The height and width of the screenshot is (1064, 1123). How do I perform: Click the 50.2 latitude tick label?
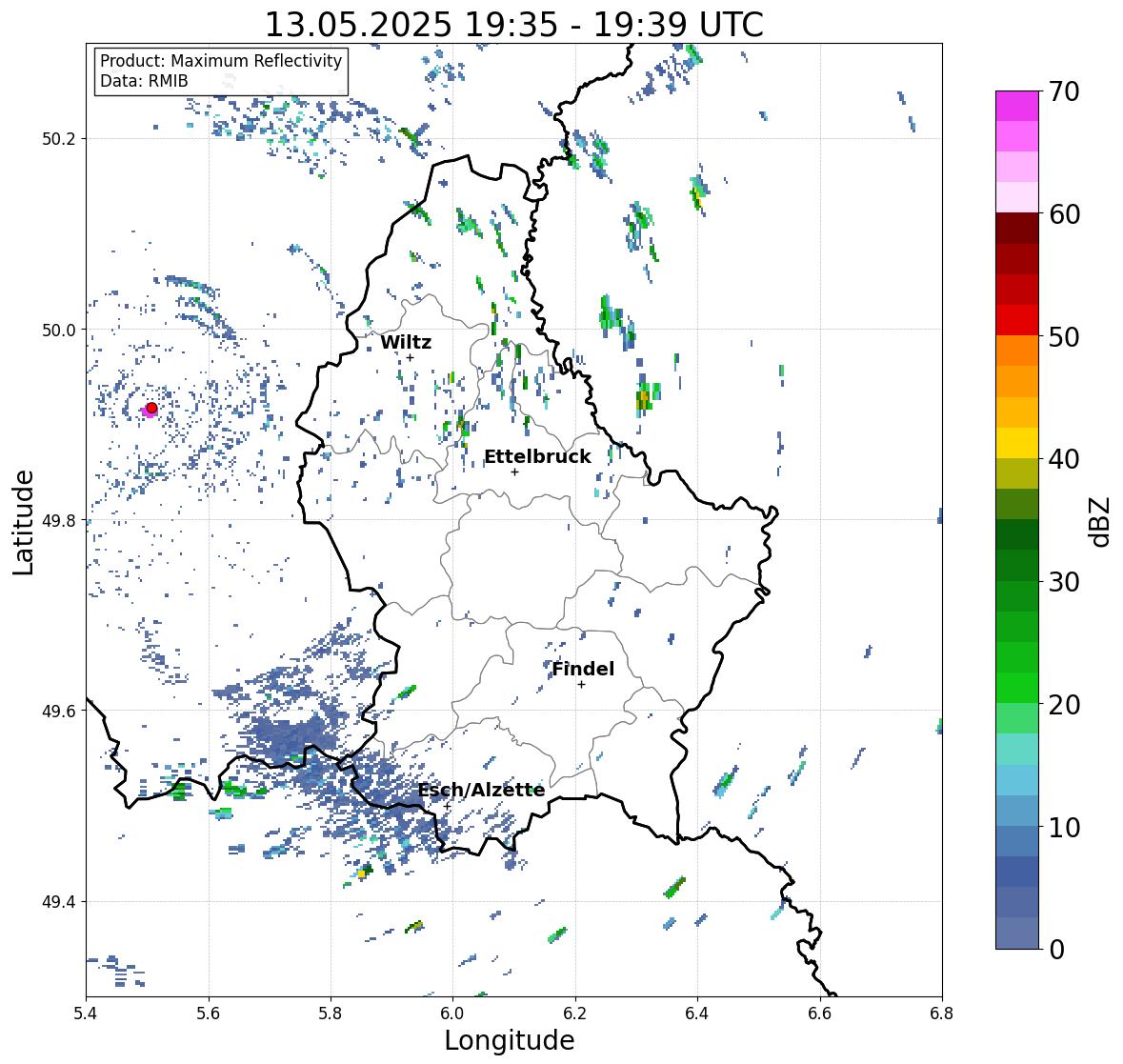tap(60, 139)
